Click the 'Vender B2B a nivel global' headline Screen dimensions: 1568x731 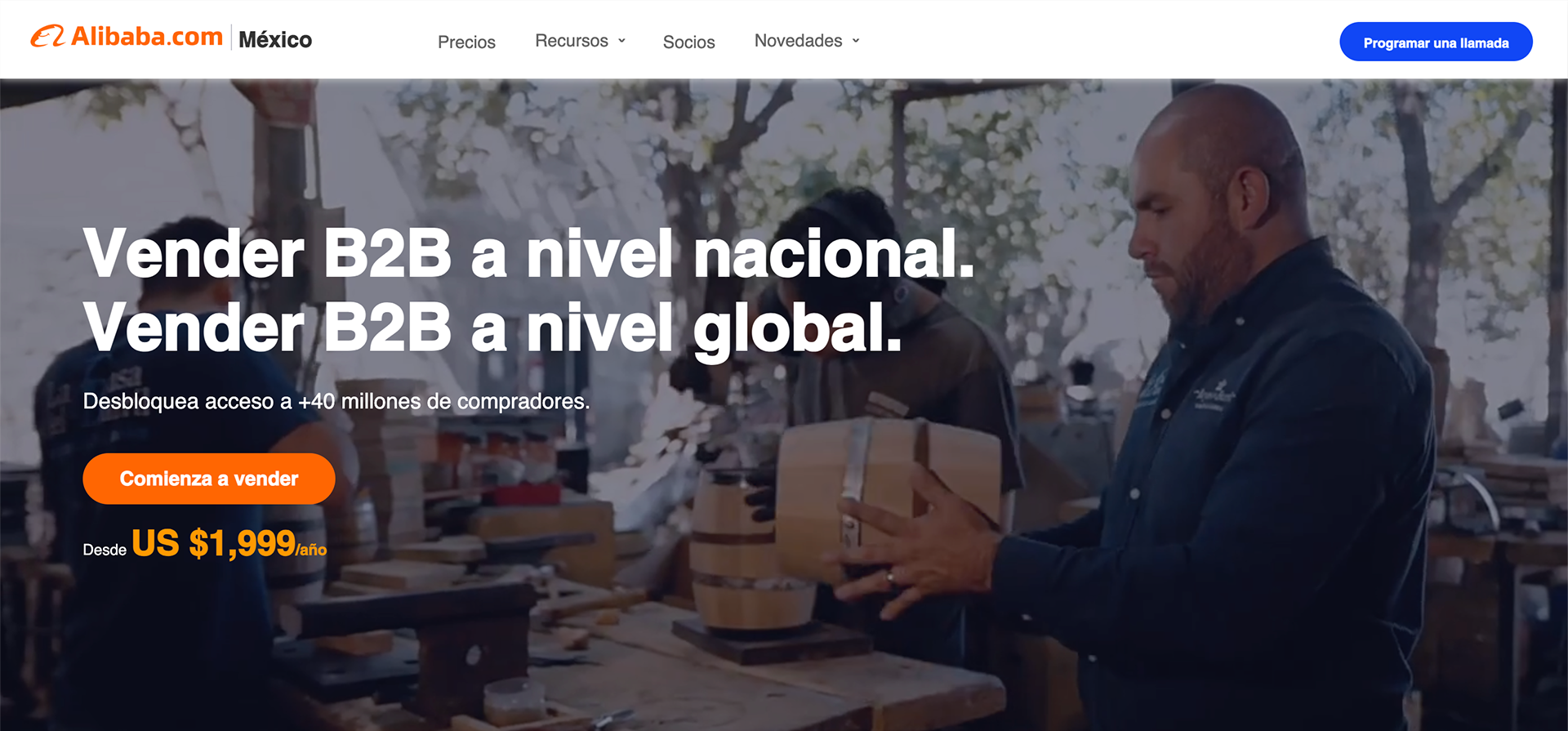492,328
